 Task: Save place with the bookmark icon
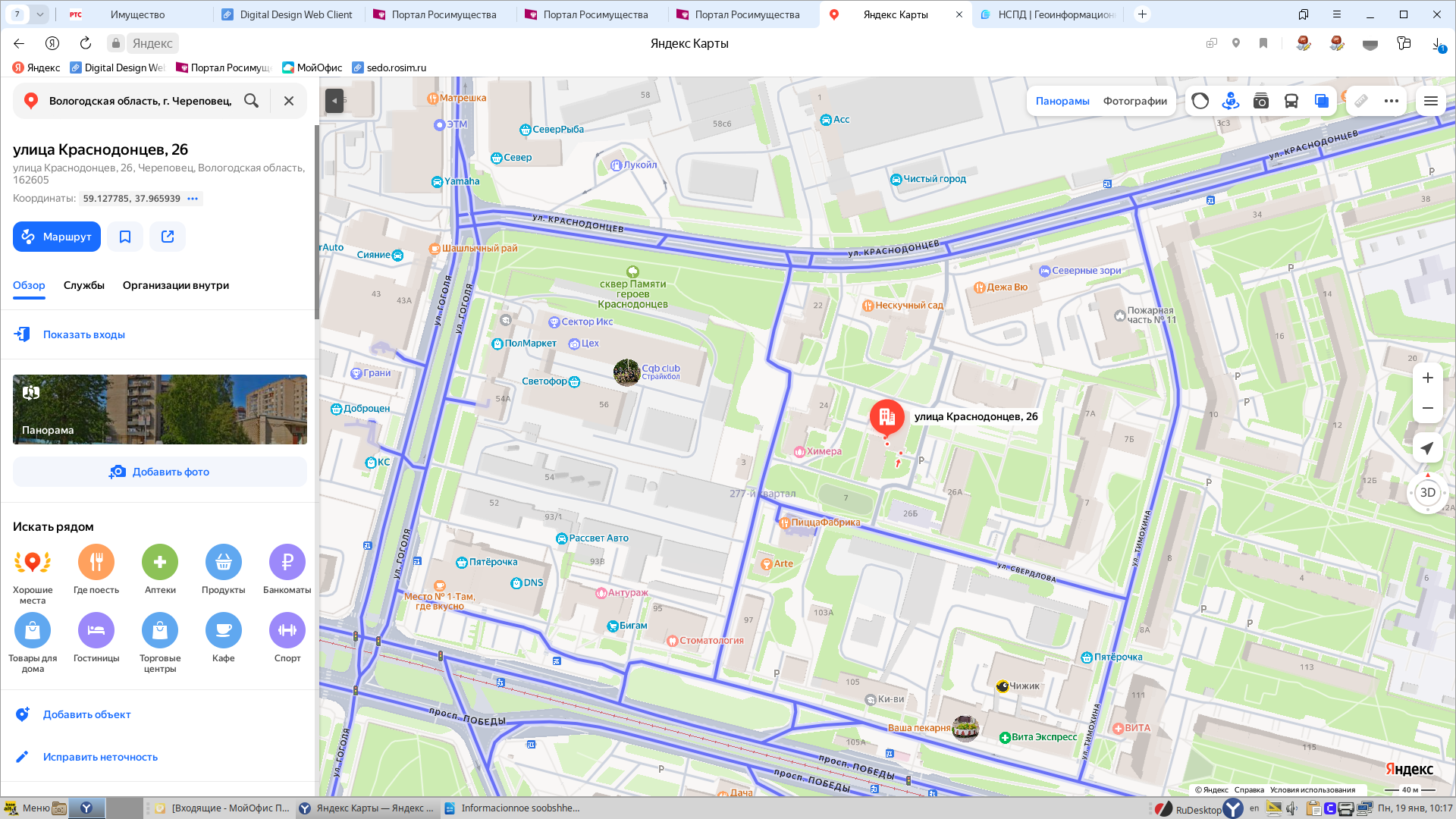click(125, 237)
